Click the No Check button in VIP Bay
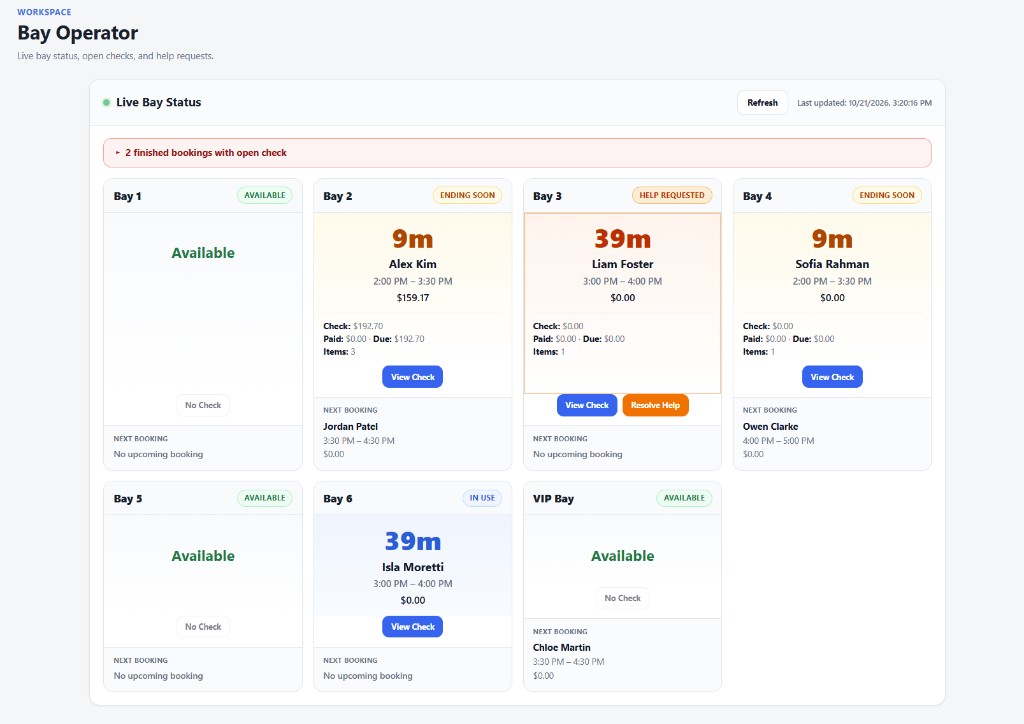 coord(622,598)
